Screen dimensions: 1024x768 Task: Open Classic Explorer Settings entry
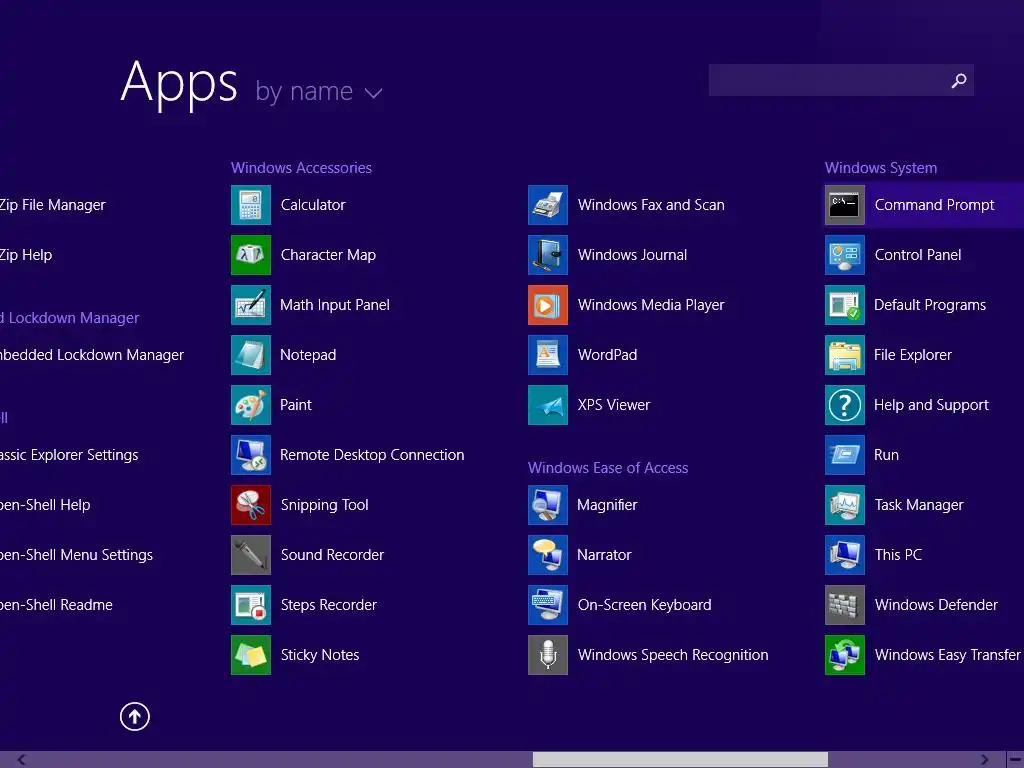click(69, 455)
